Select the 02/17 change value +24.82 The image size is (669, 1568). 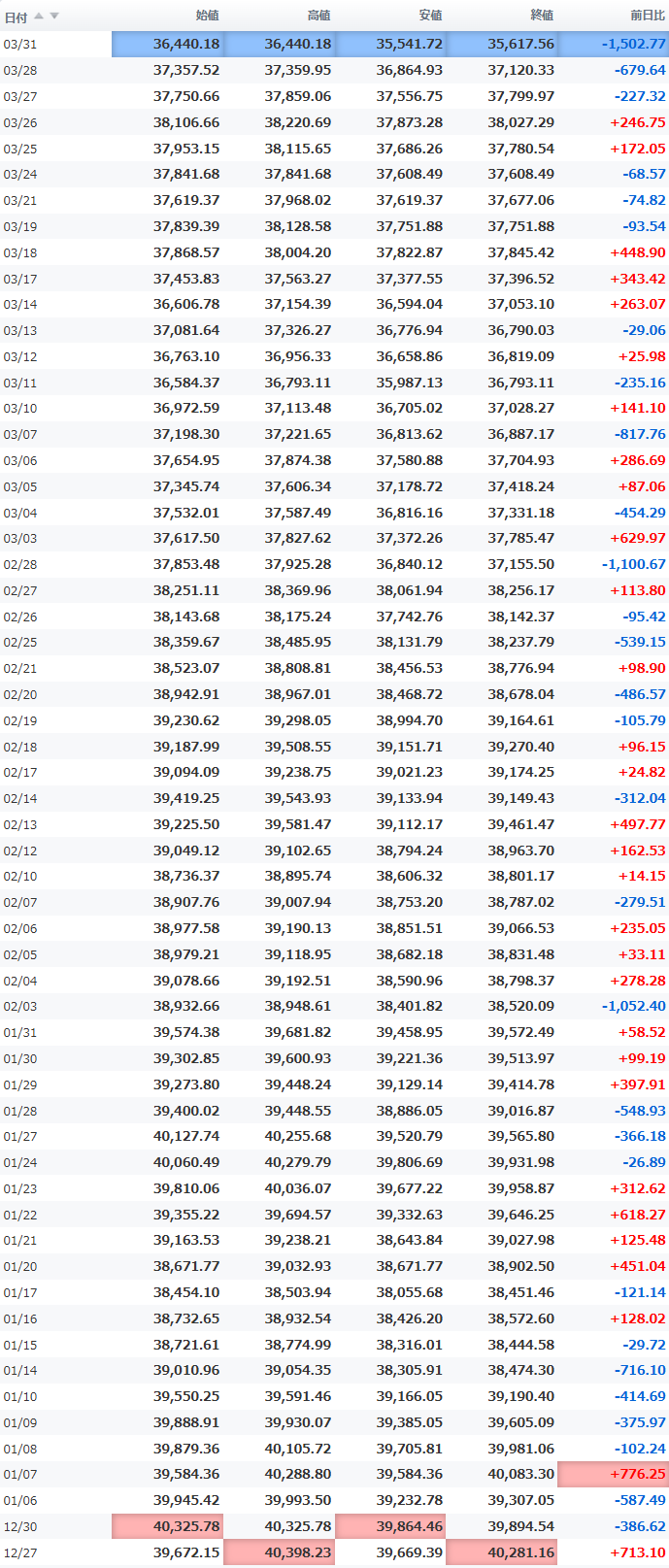click(642, 772)
